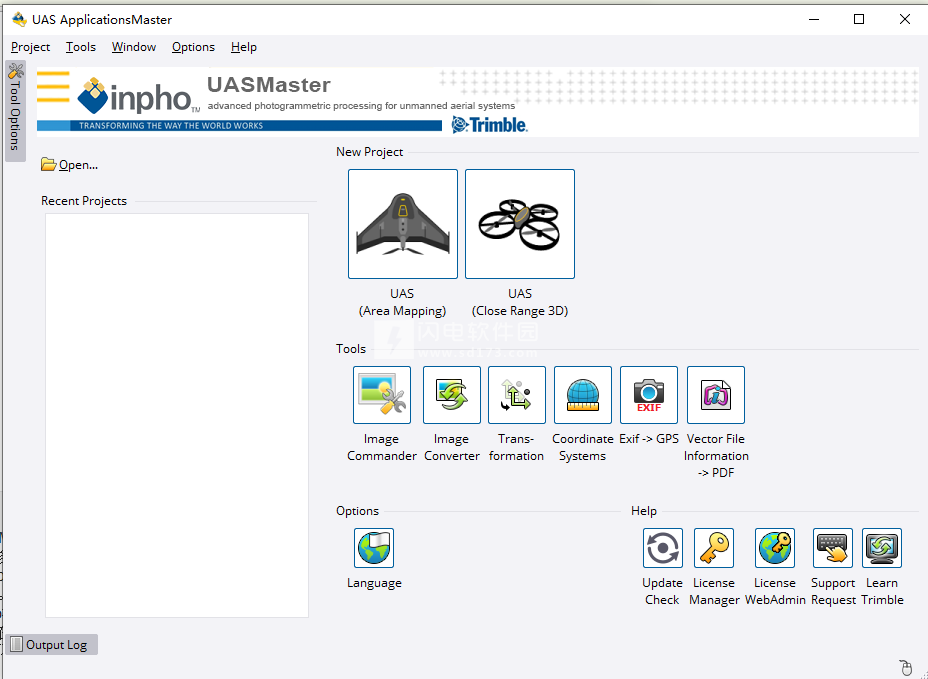Maximize the UAS ApplicationsMaster window
The height and width of the screenshot is (679, 928).
point(859,20)
